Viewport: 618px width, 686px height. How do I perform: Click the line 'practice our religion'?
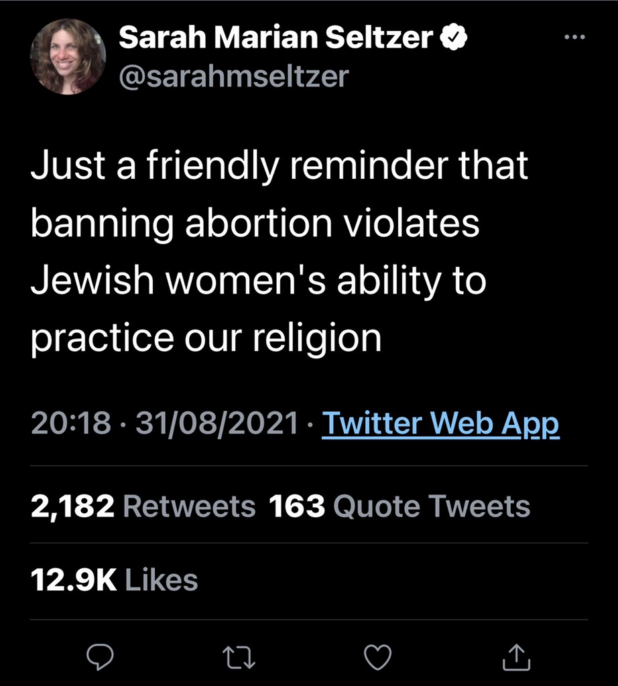click(206, 338)
